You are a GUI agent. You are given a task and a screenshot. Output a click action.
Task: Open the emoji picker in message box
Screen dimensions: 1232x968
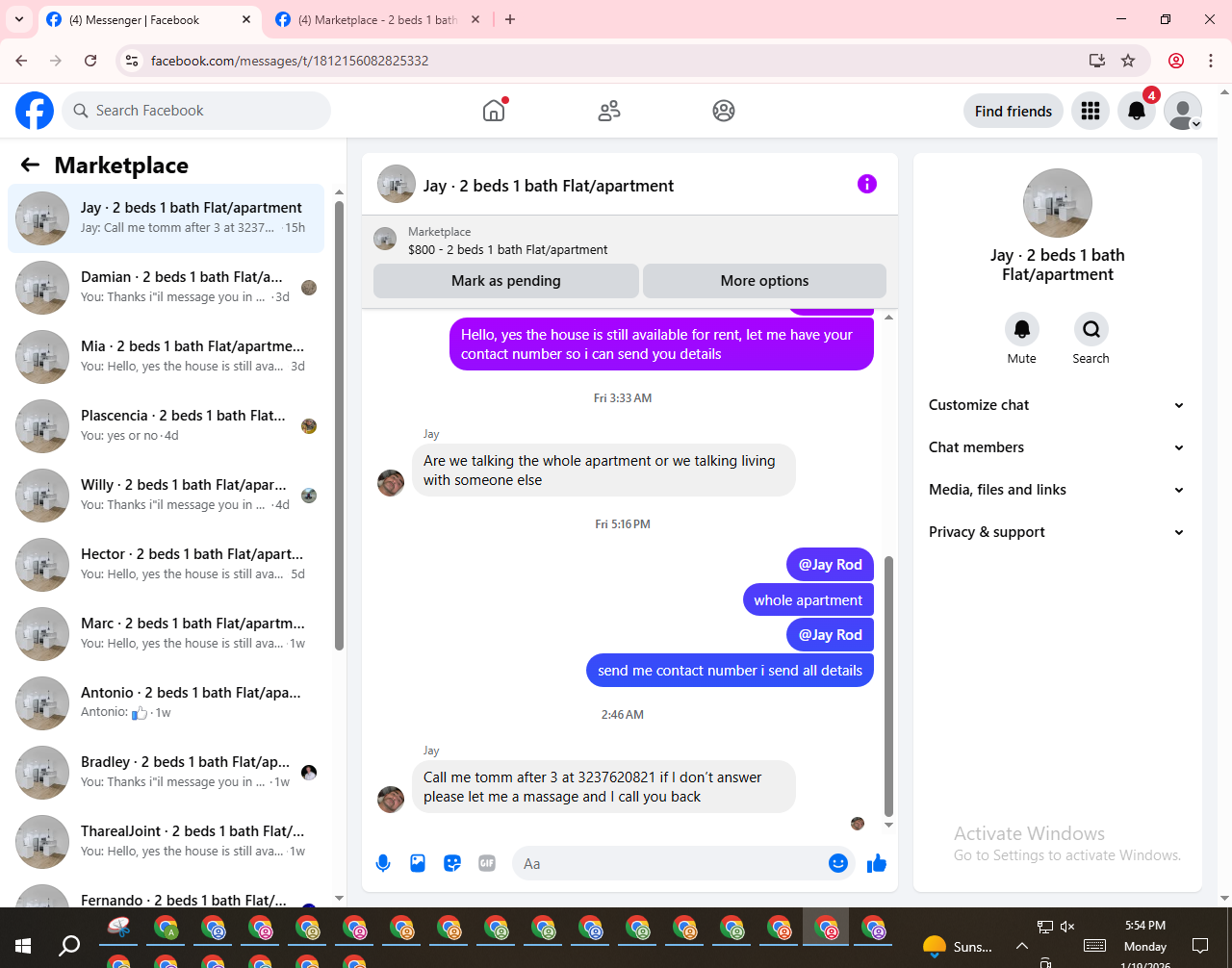[838, 863]
